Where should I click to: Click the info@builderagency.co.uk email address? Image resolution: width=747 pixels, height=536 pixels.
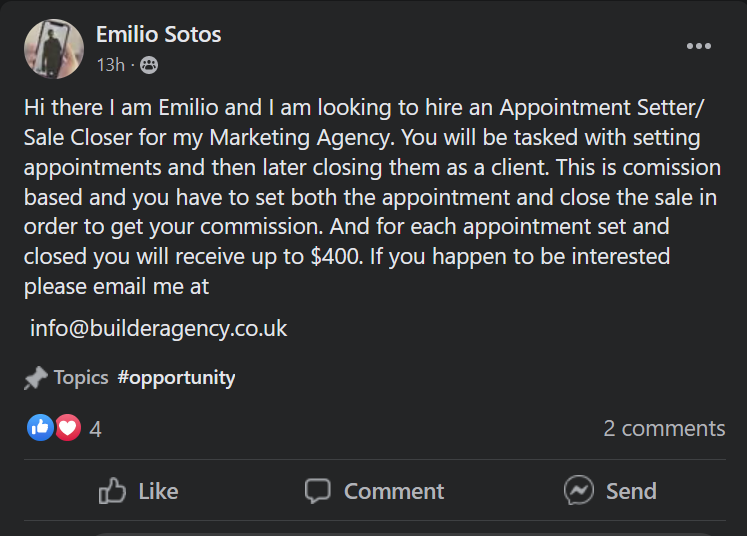[159, 328]
